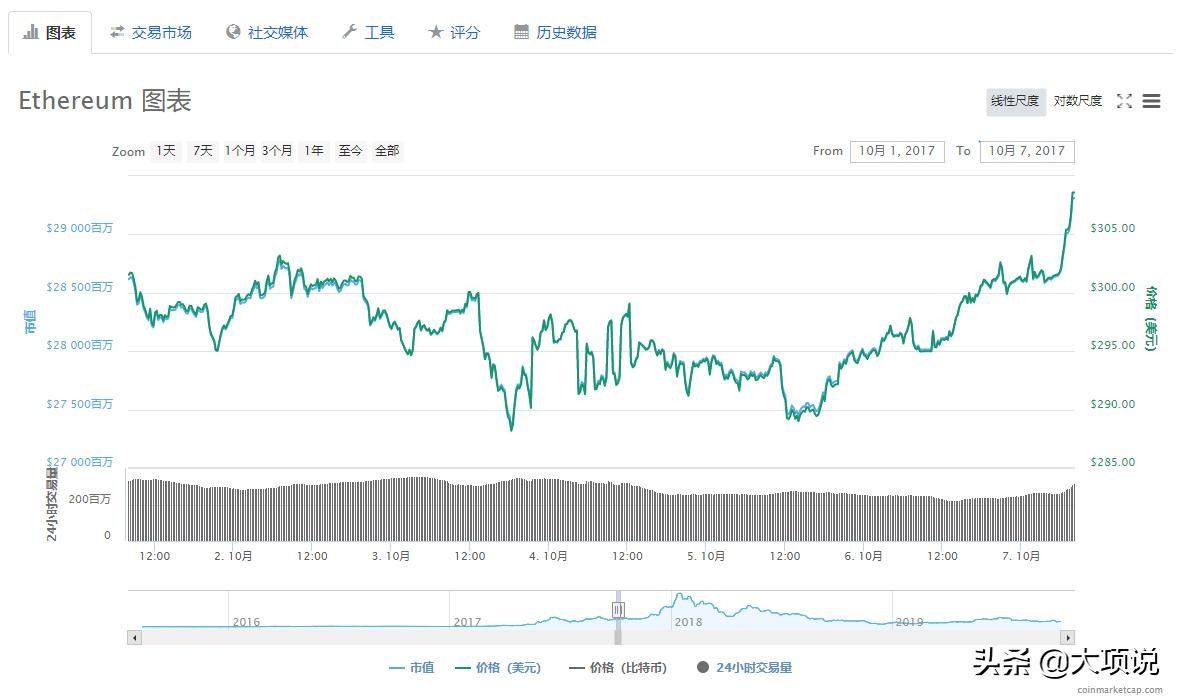Screen dimensions: 1180x698
Task: Click the navigator scrollbar right arrow
Action: pyautogui.click(x=1067, y=637)
